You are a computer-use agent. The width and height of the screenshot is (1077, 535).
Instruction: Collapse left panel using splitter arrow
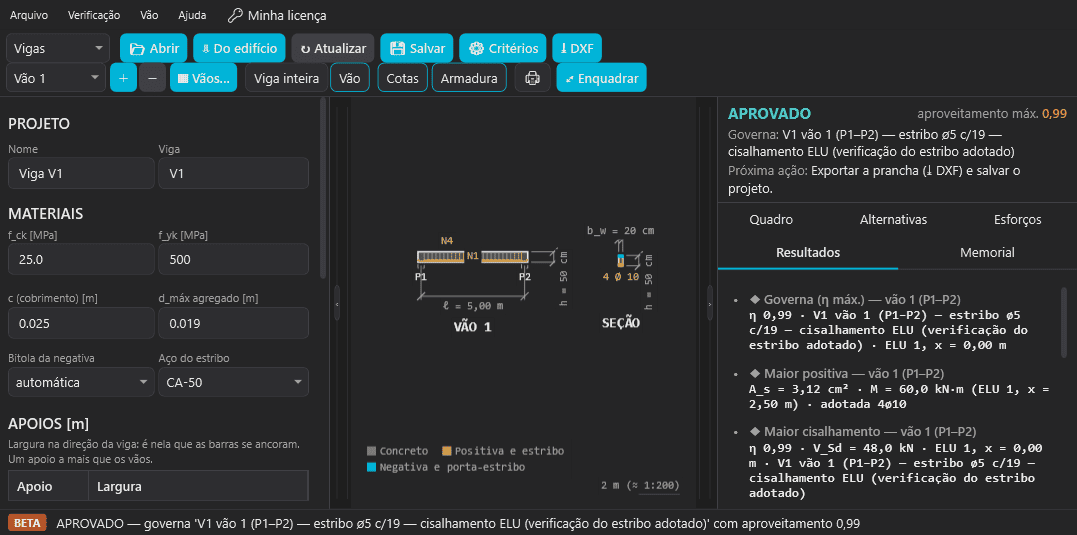tap(337, 303)
